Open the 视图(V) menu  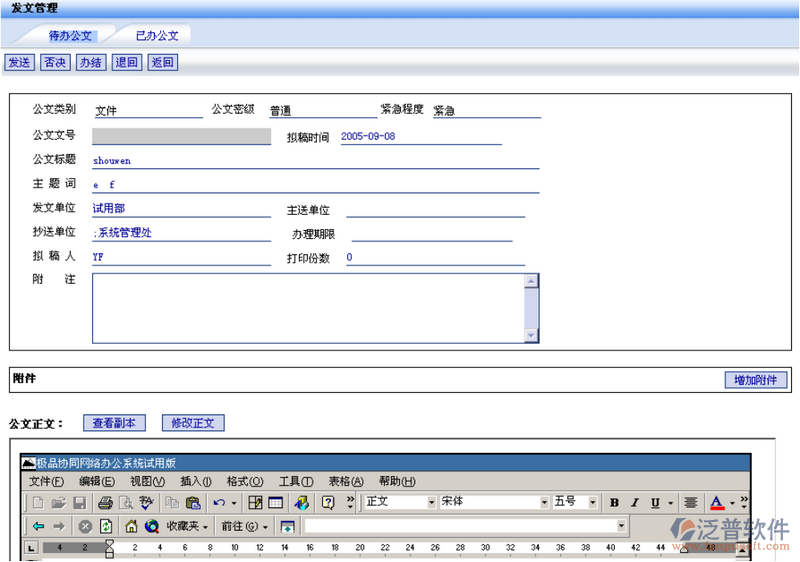click(147, 481)
